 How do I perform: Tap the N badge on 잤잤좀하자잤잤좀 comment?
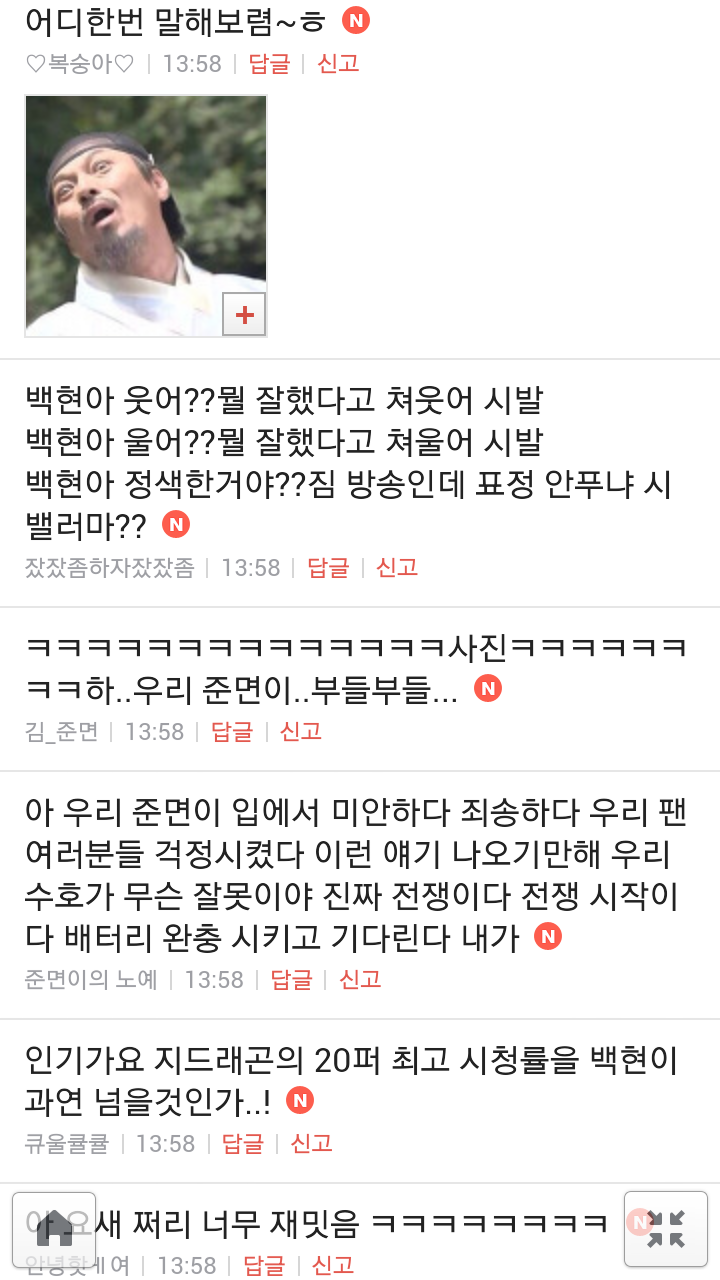(x=176, y=524)
